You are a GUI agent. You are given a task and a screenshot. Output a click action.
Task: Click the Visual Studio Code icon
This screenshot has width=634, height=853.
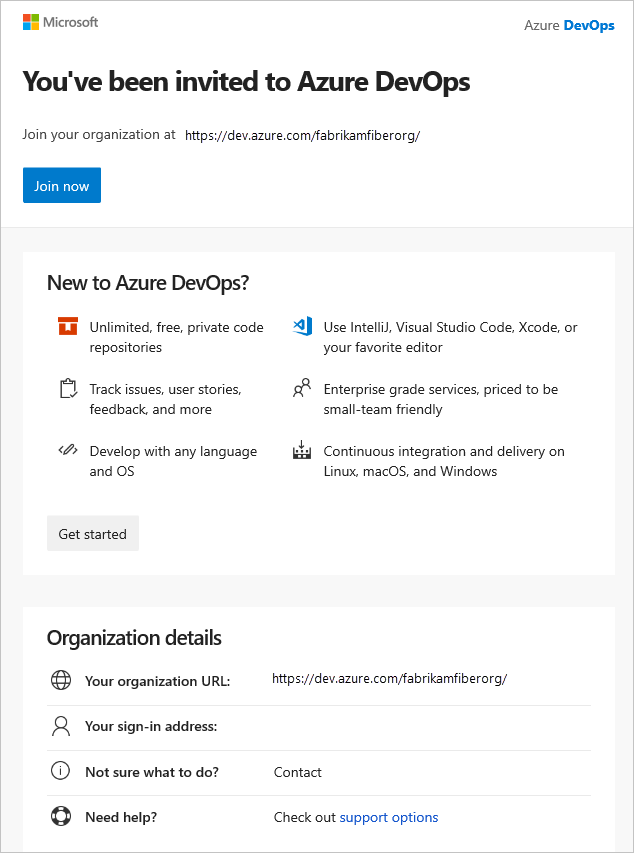302,326
